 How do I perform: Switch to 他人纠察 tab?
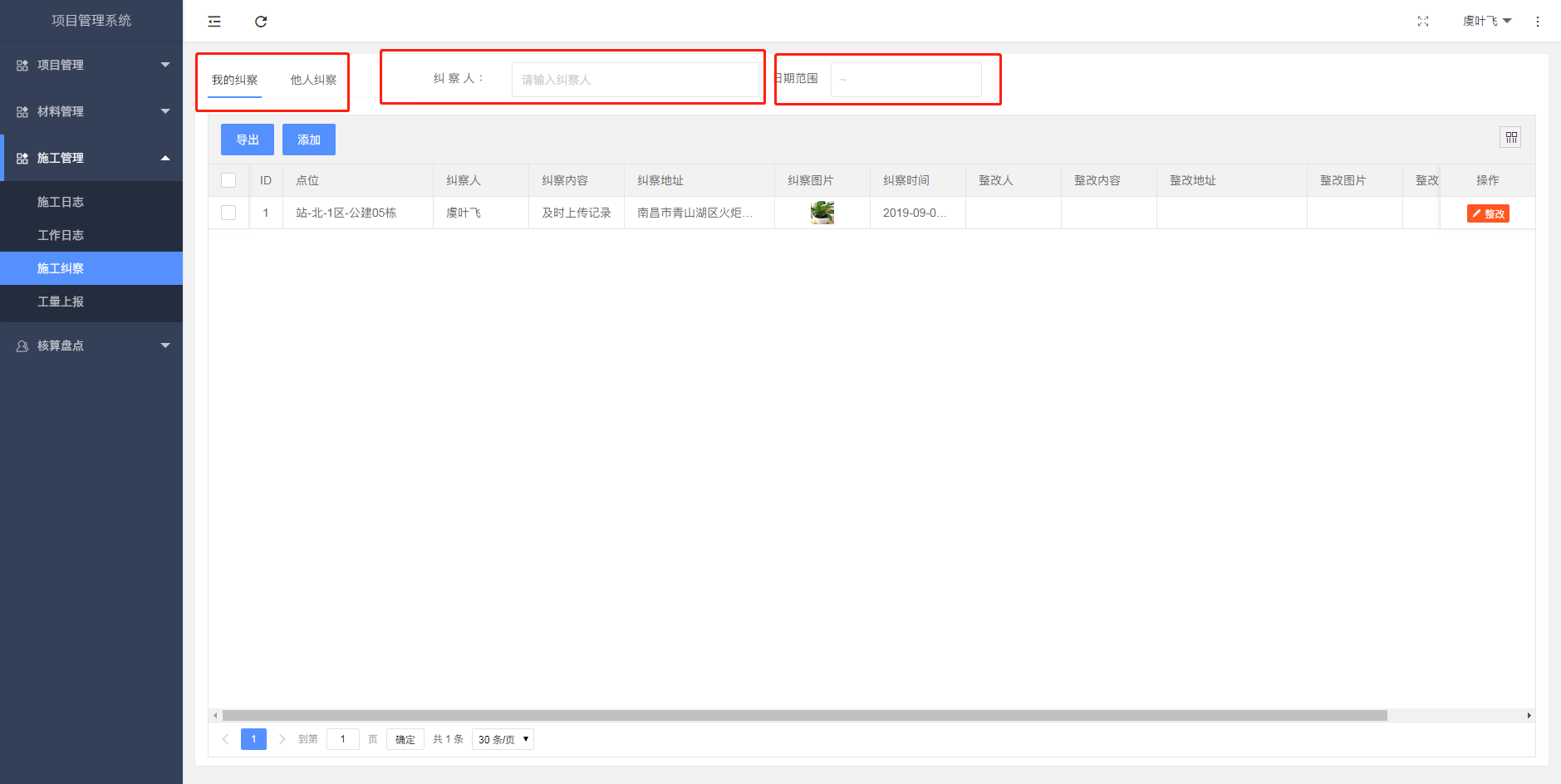(313, 80)
